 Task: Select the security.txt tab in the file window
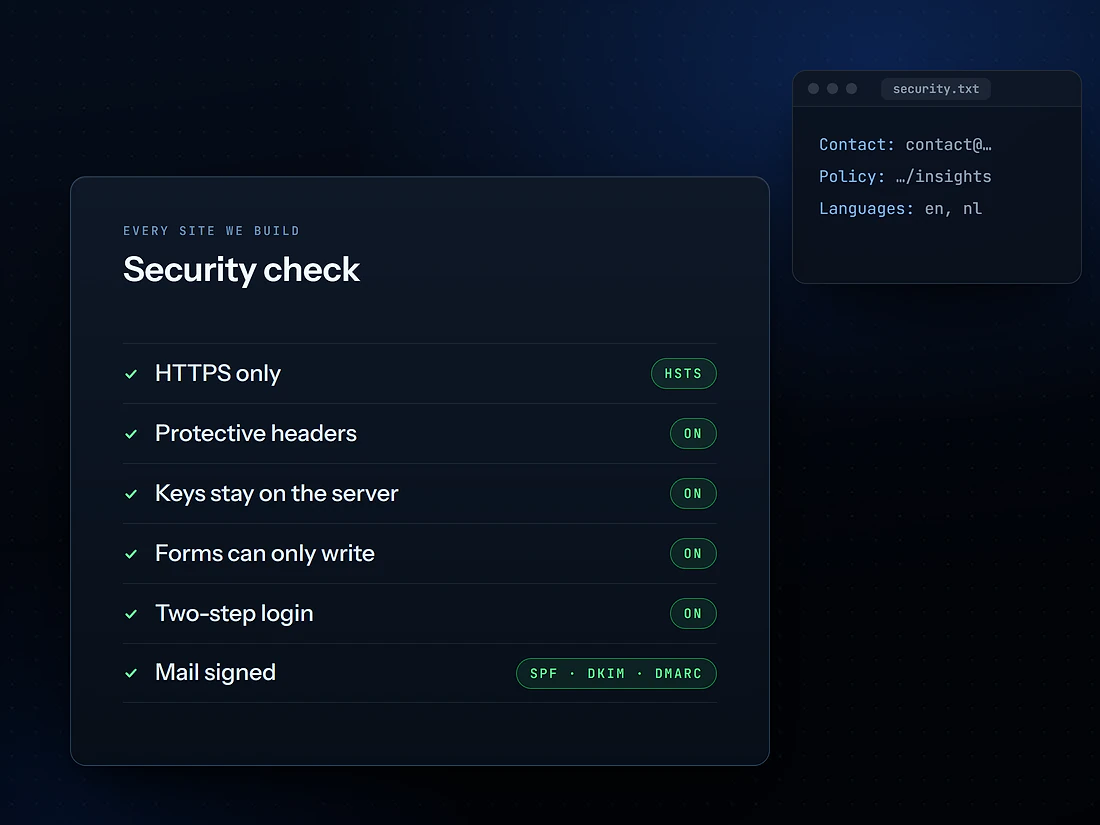click(935, 89)
